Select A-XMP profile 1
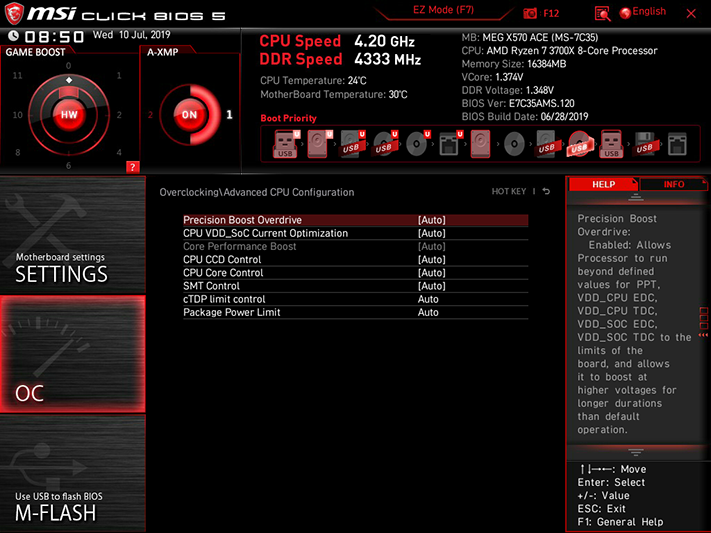The height and width of the screenshot is (533, 711). [x=229, y=115]
